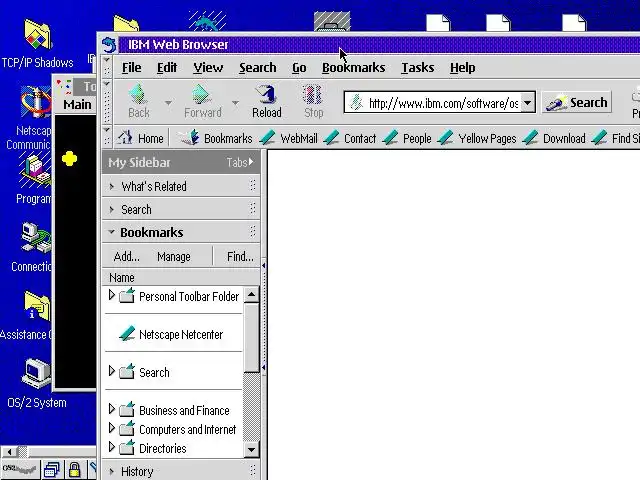Viewport: 640px width, 480px height.
Task: Open the Back button history dropdown
Action: click(x=168, y=102)
